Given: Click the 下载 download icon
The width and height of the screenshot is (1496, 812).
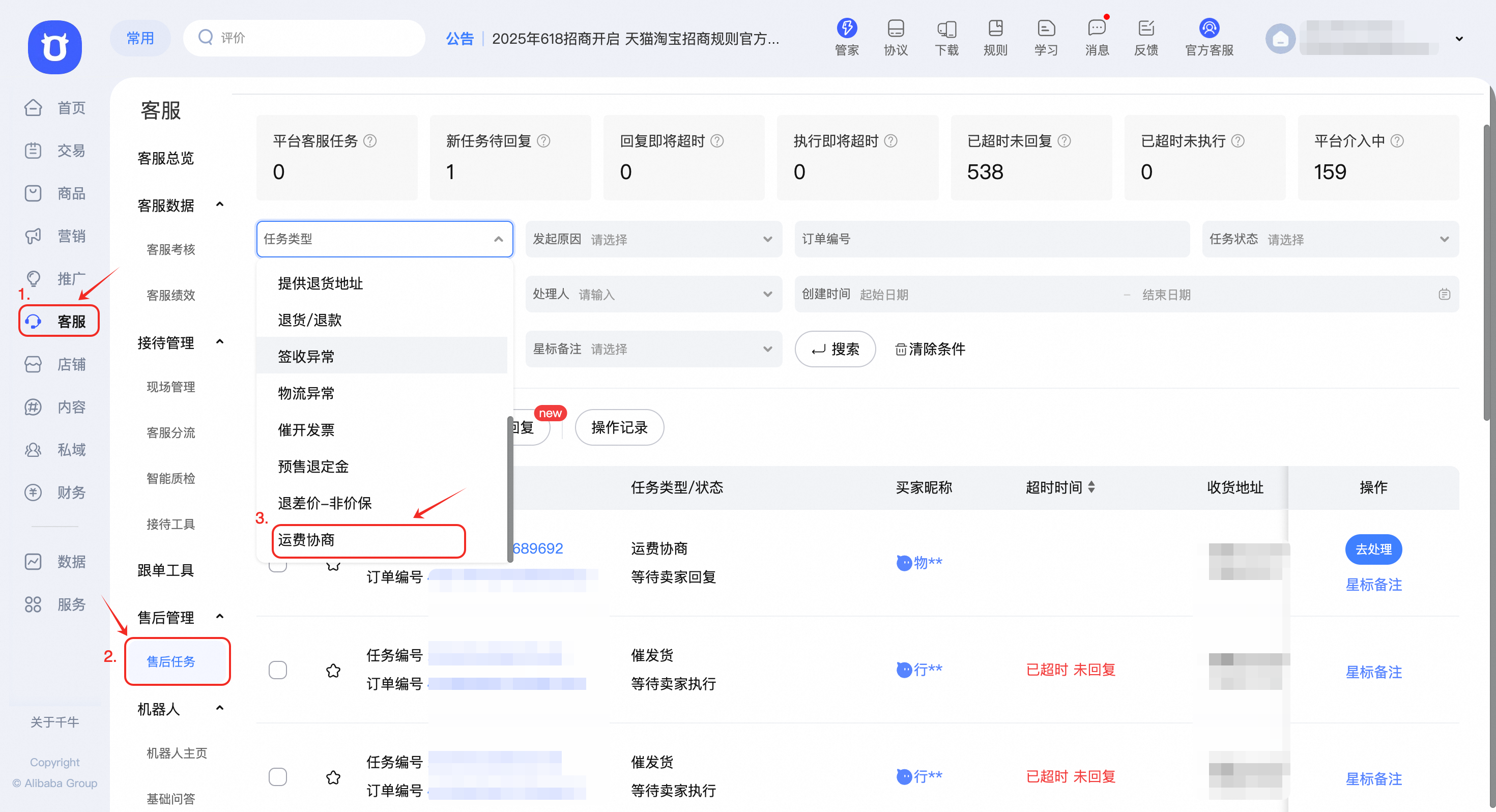Looking at the screenshot, I should 946,28.
